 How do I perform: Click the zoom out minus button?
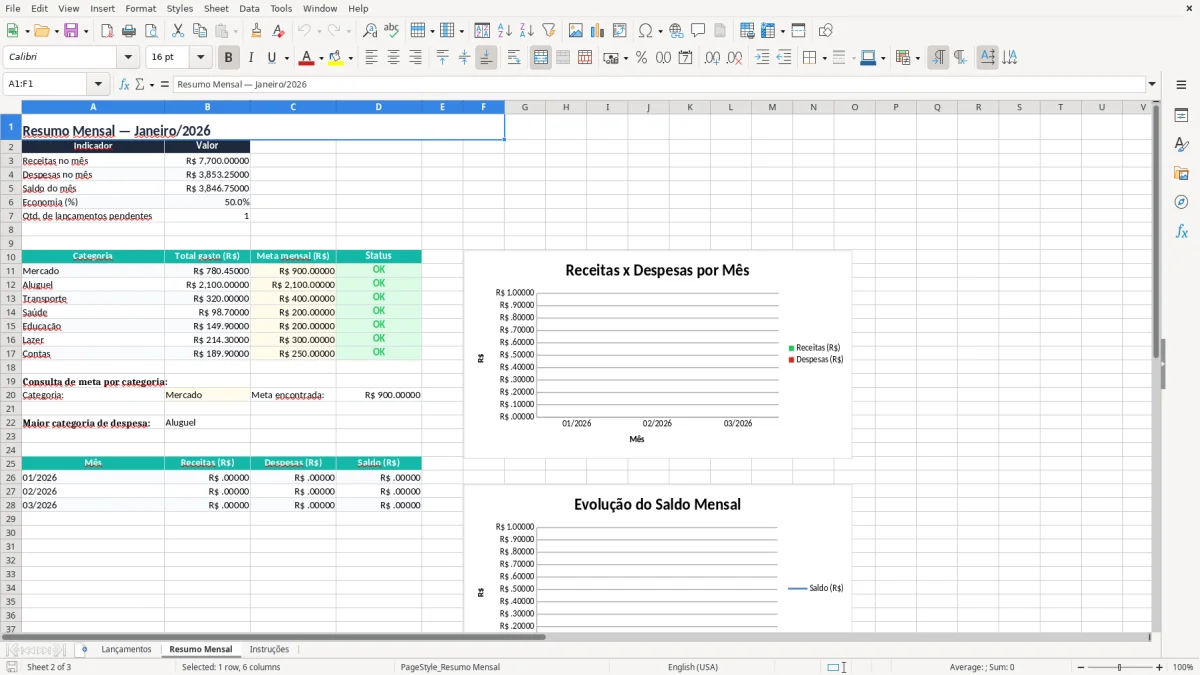1082,667
